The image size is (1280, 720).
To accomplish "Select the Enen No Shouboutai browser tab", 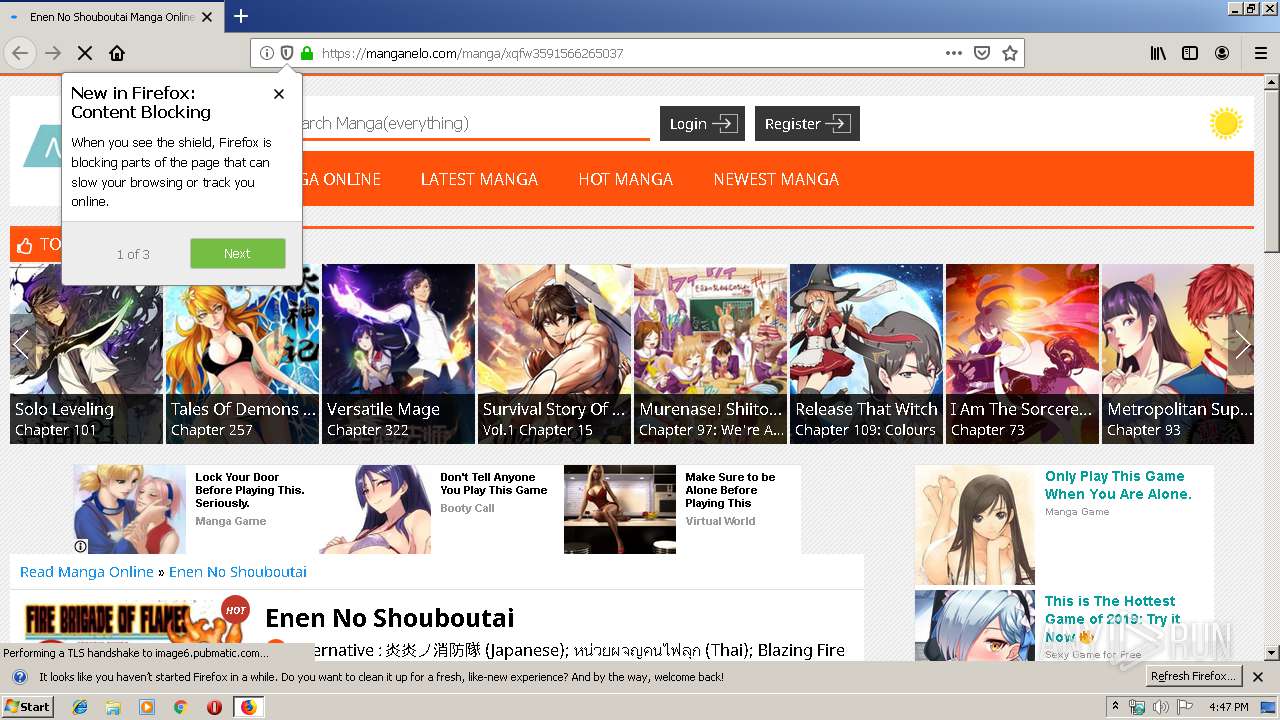I will coord(110,16).
